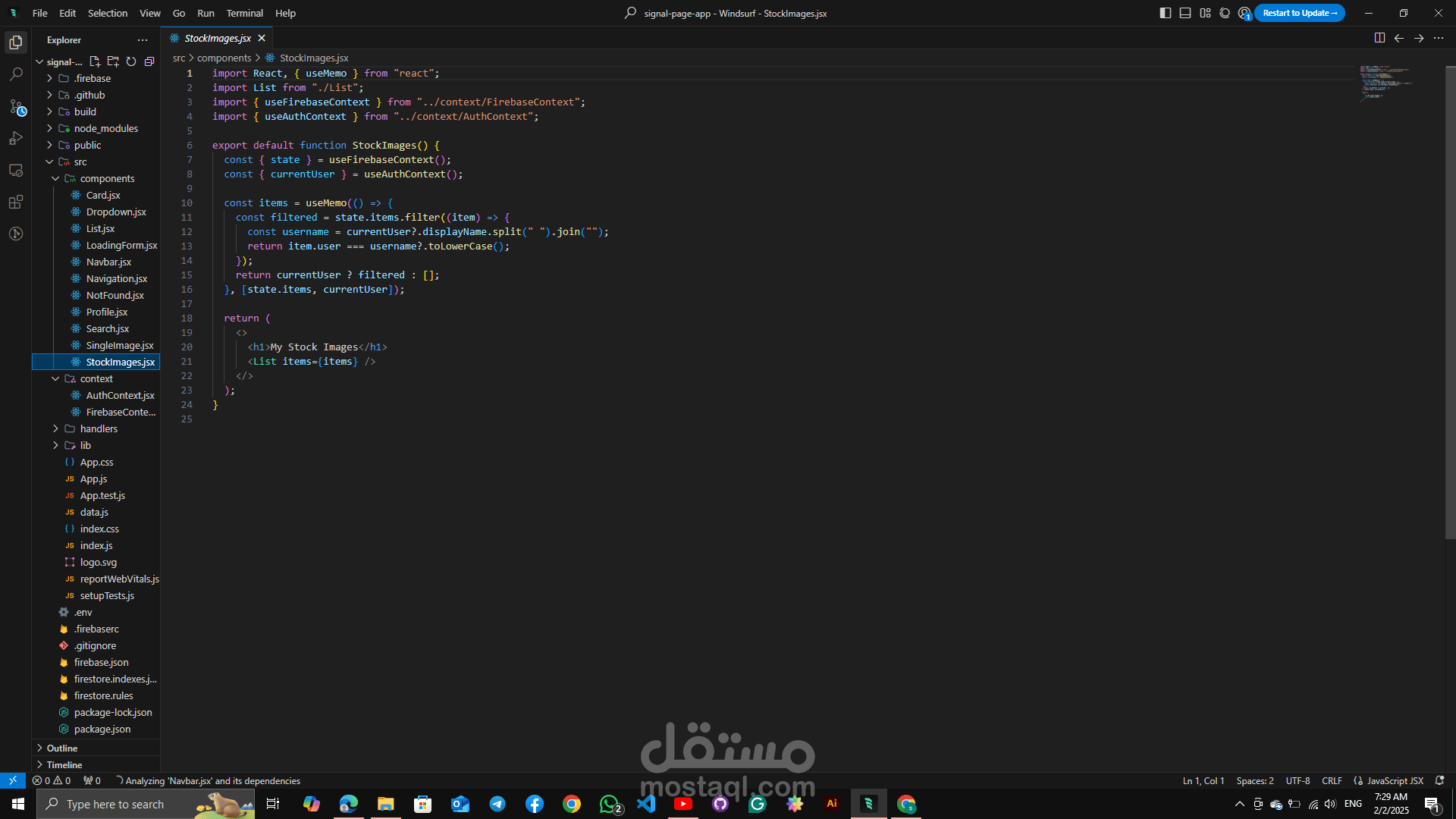1456x819 pixels.
Task: Open Navbar.jsx file in explorer
Action: tap(108, 262)
